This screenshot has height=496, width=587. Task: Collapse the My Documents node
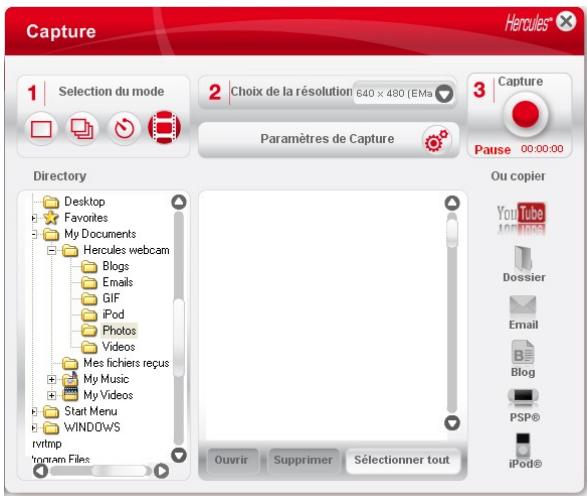[34, 234]
